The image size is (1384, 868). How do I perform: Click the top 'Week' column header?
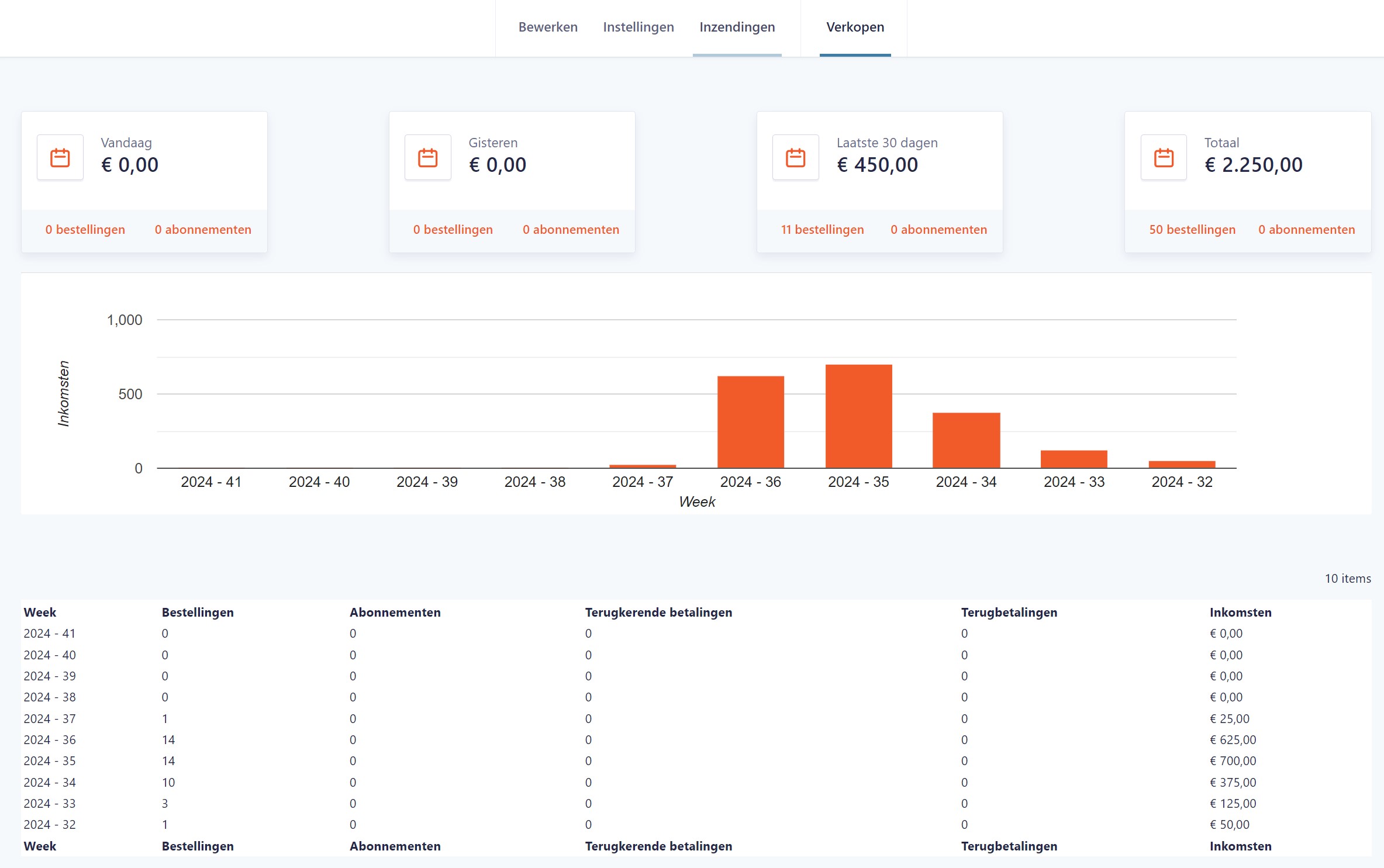pyautogui.click(x=40, y=613)
